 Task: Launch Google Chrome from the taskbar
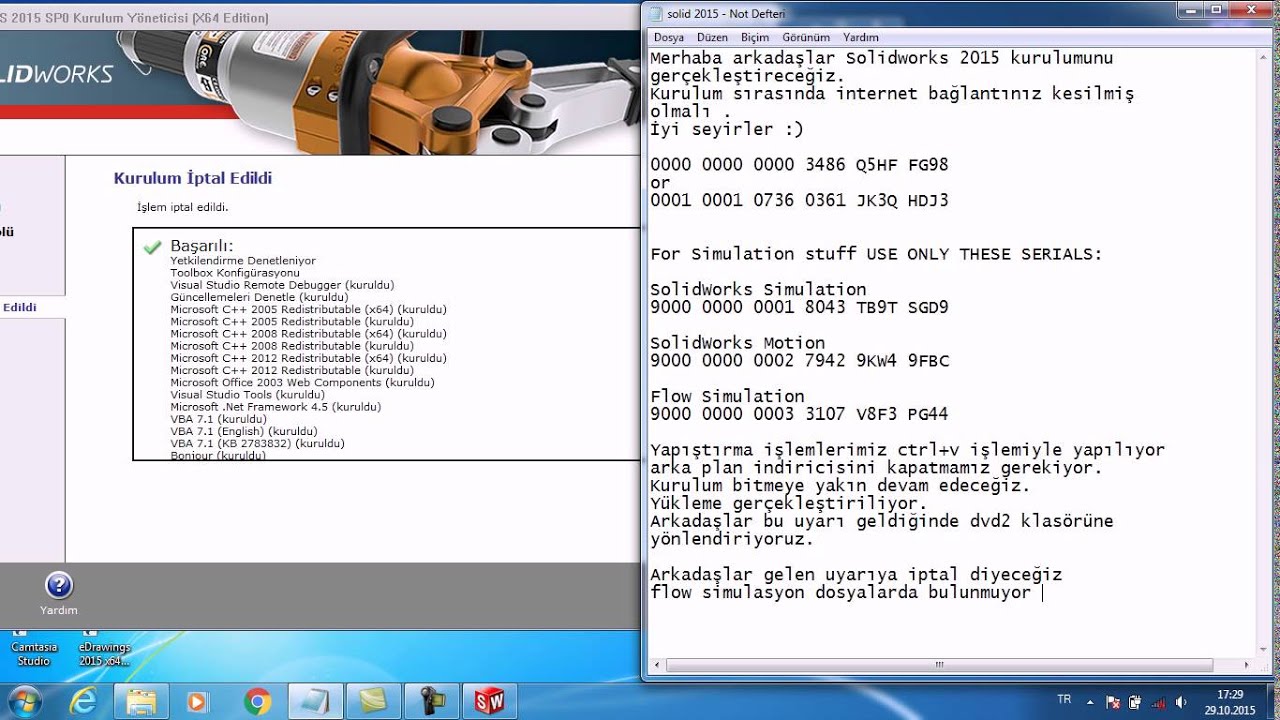tap(257, 701)
